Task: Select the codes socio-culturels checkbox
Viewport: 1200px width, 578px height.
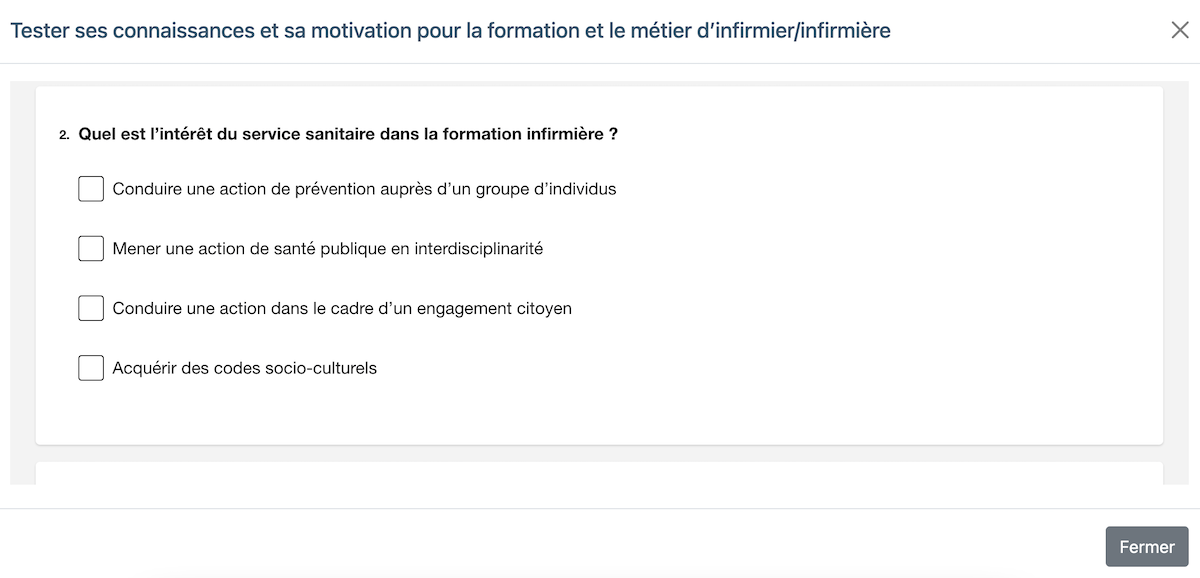Action: click(x=91, y=368)
